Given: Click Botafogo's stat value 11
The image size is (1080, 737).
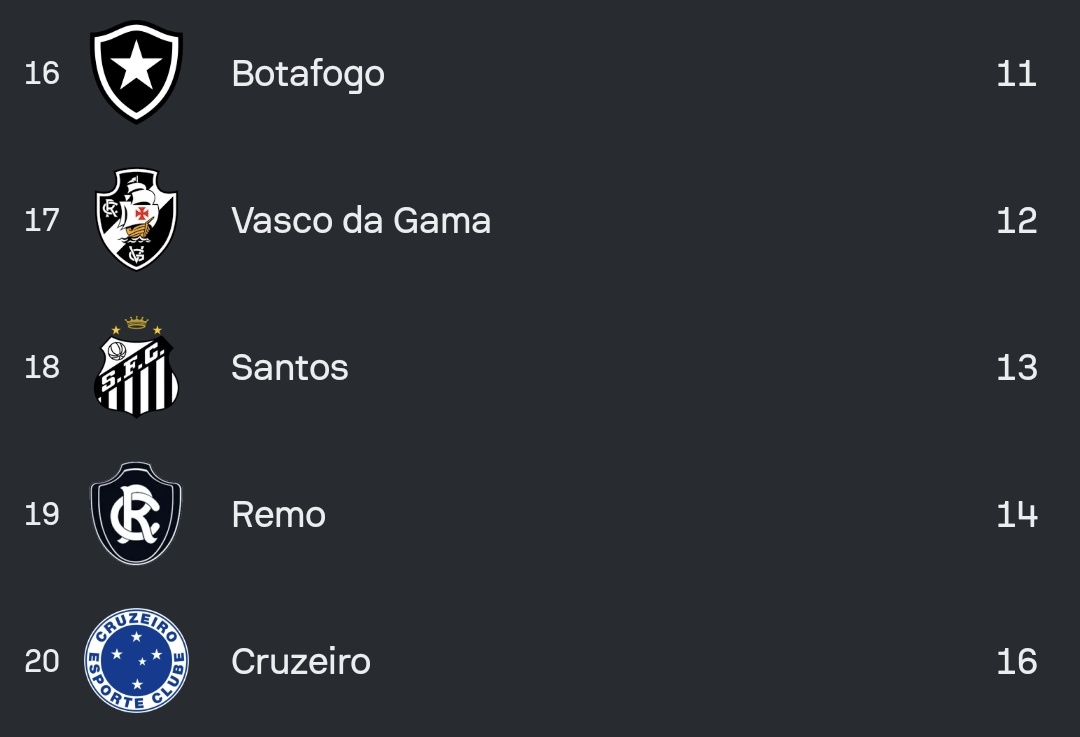Looking at the screenshot, I should tap(1016, 73).
